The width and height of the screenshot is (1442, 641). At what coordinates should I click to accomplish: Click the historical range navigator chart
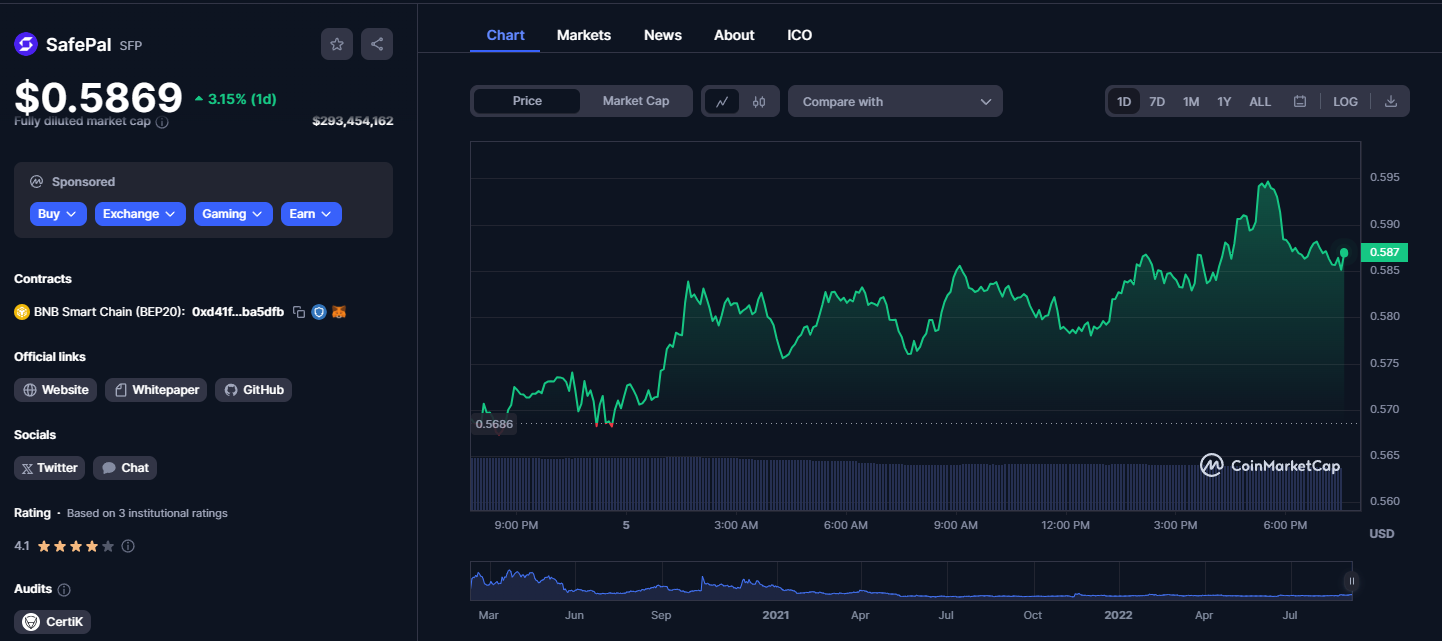910,581
